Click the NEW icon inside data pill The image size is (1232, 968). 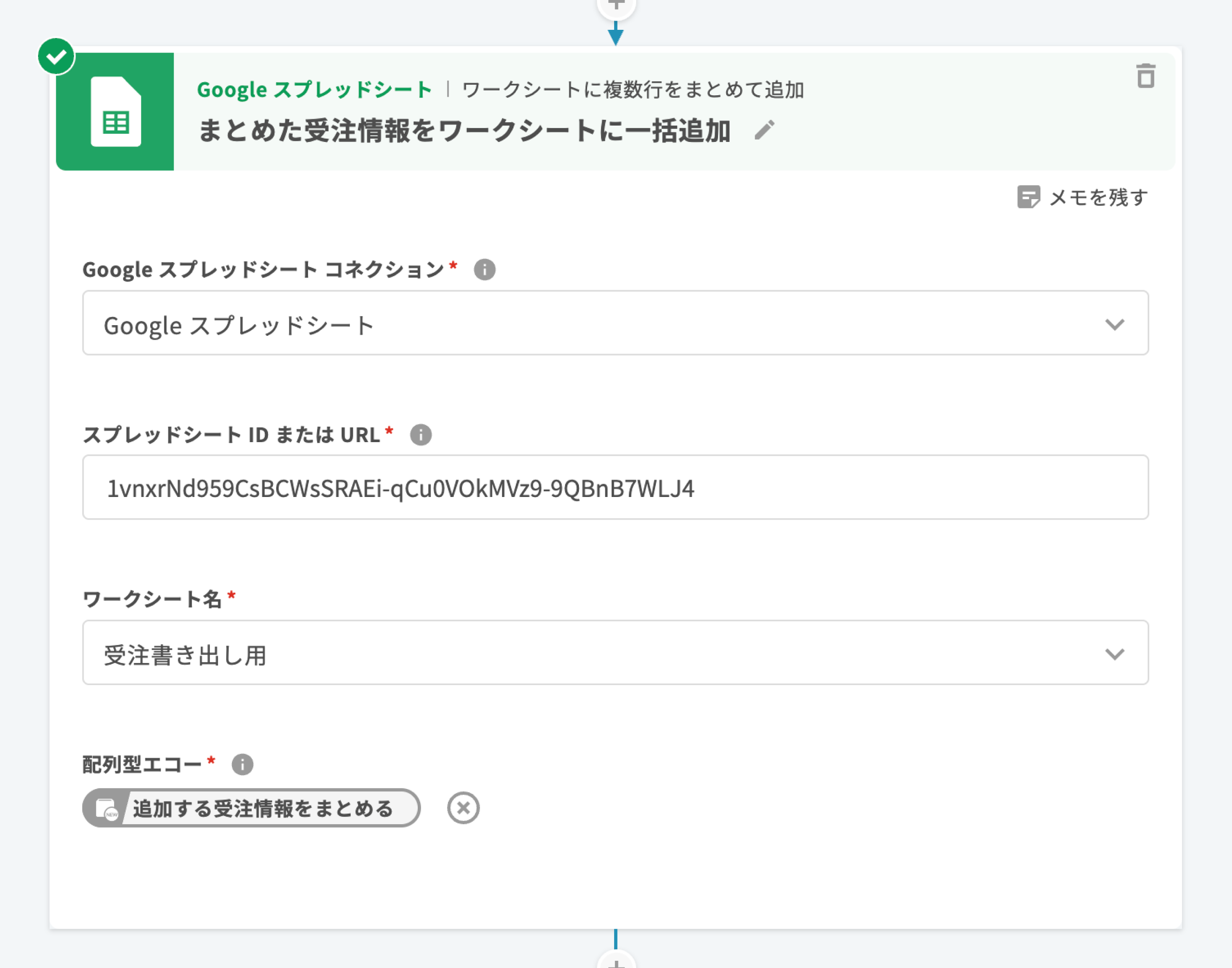coord(106,809)
